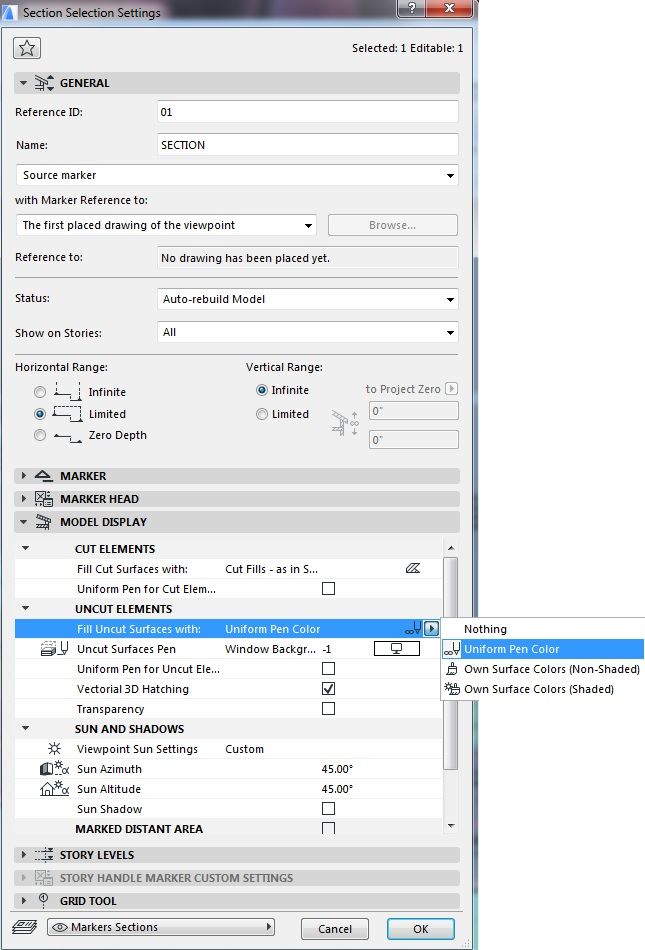Viewport: 645px width, 950px height.
Task: Click the Model Display list scrollbar
Action: (x=451, y=663)
